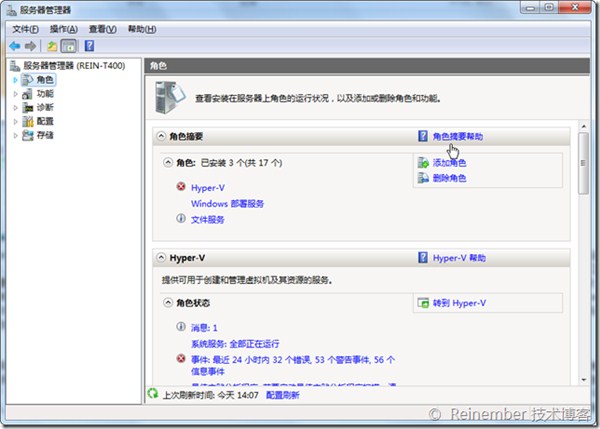This screenshot has width=600, height=429.
Task: Collapse the 角色摘要 section chevron
Action: [x=160, y=135]
